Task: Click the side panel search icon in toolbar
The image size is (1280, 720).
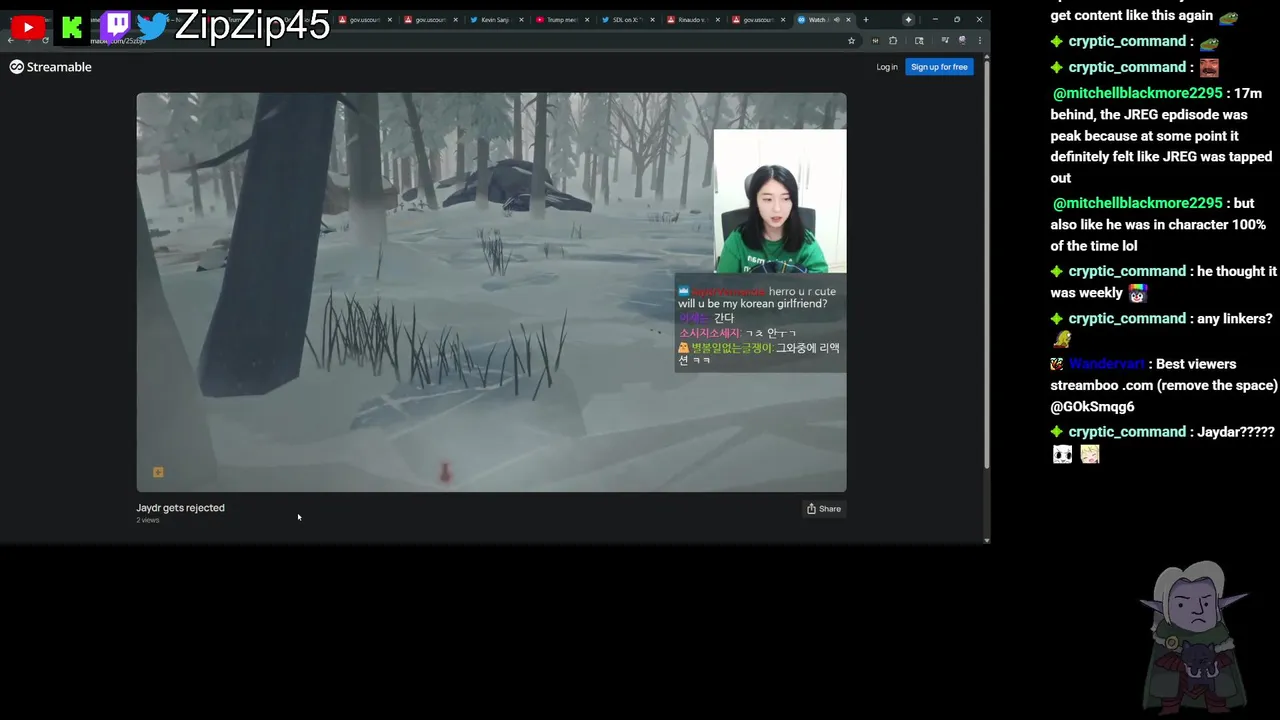Action: tap(919, 40)
